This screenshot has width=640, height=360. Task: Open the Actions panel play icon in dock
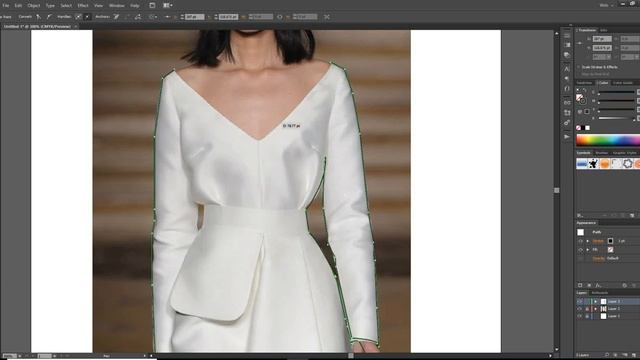(x=567, y=136)
